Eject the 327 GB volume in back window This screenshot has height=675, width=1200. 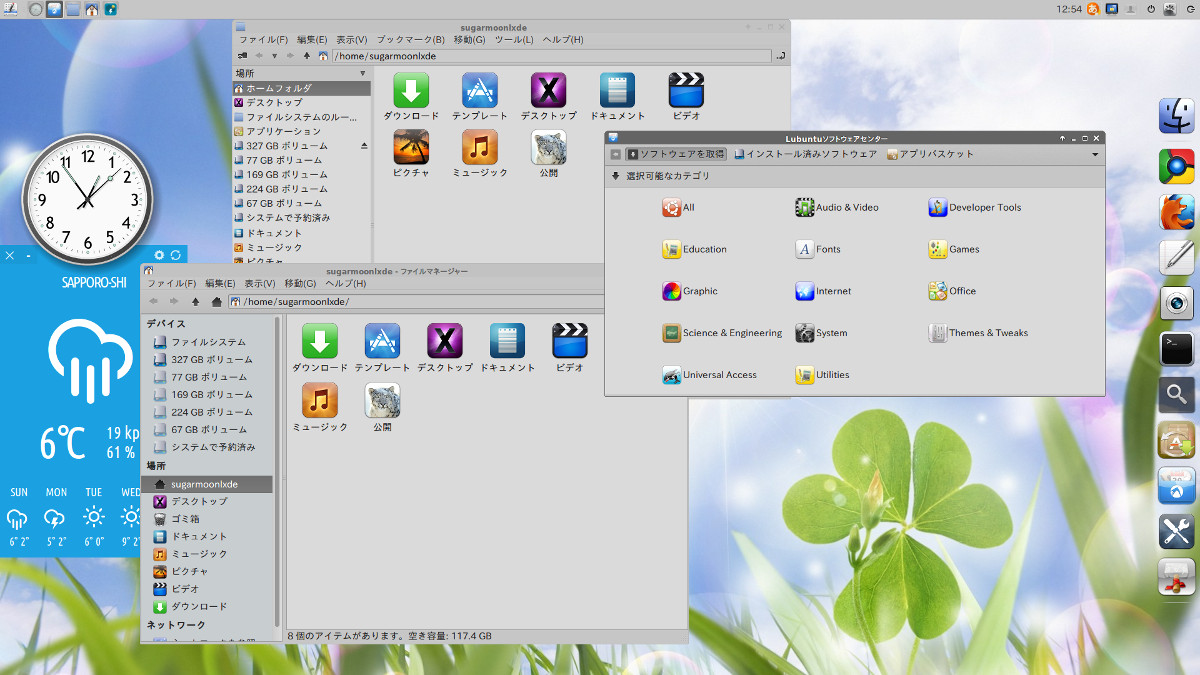tap(364, 146)
